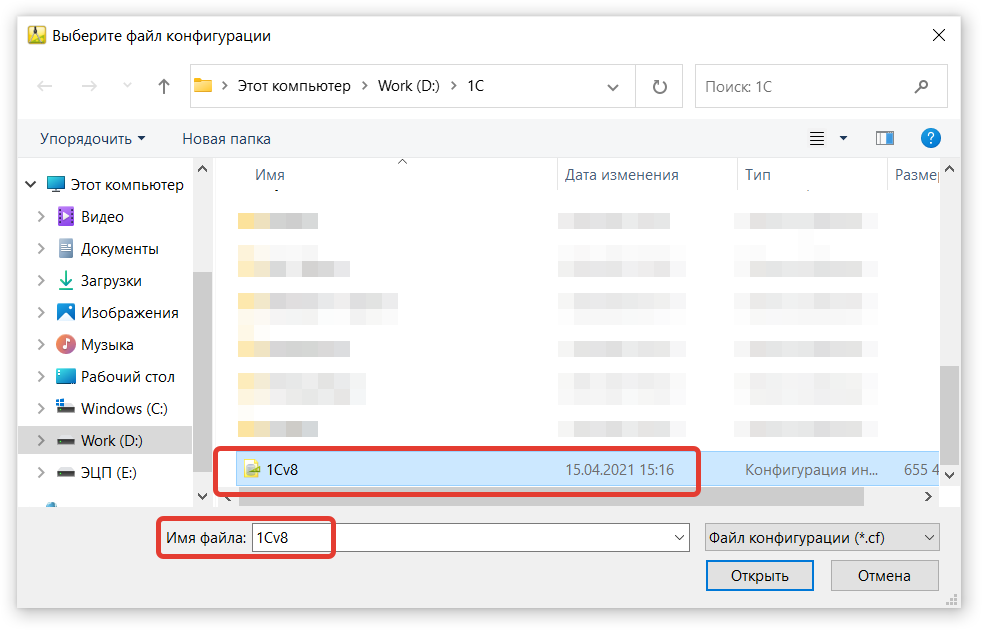Screen dimensions: 982x630
Task: Open the file type filter dropdown
Action: point(821,538)
